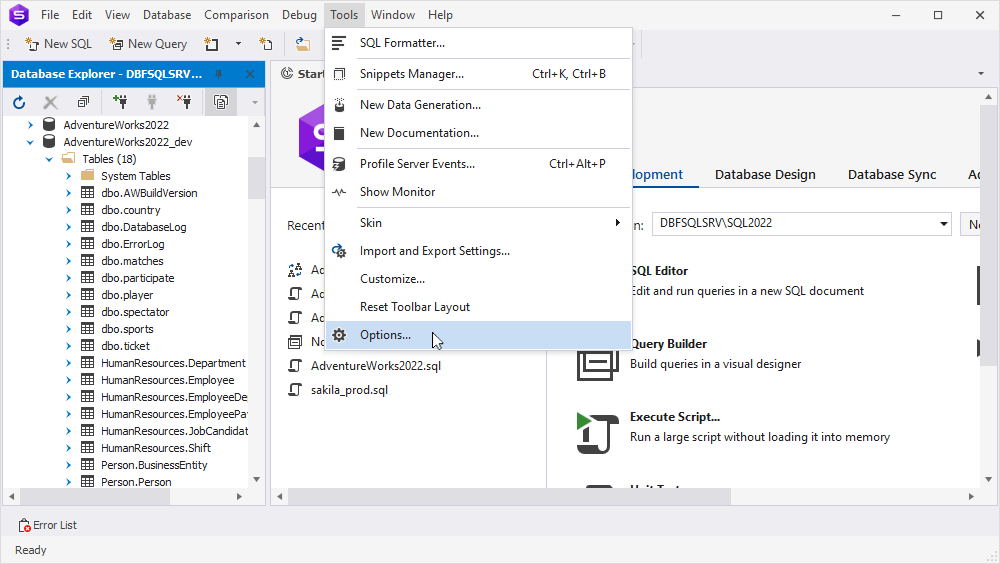Click the new connection plug icon
This screenshot has width=1000, height=564.
tap(119, 101)
